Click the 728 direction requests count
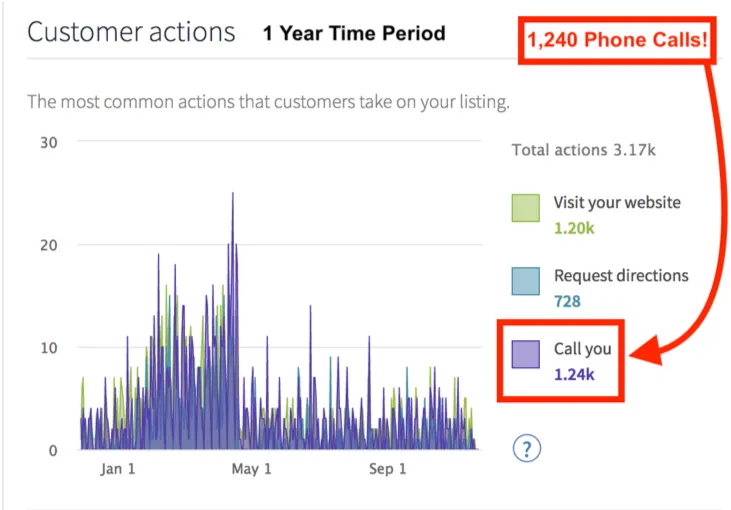 (x=568, y=301)
